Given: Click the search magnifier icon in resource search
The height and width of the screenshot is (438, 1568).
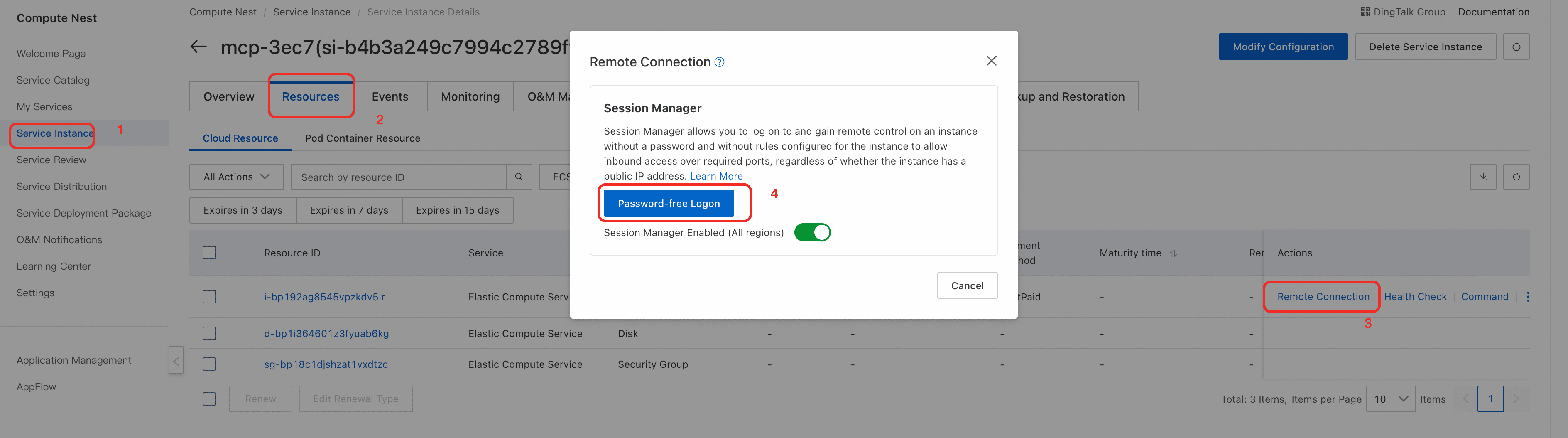Looking at the screenshot, I should point(519,177).
